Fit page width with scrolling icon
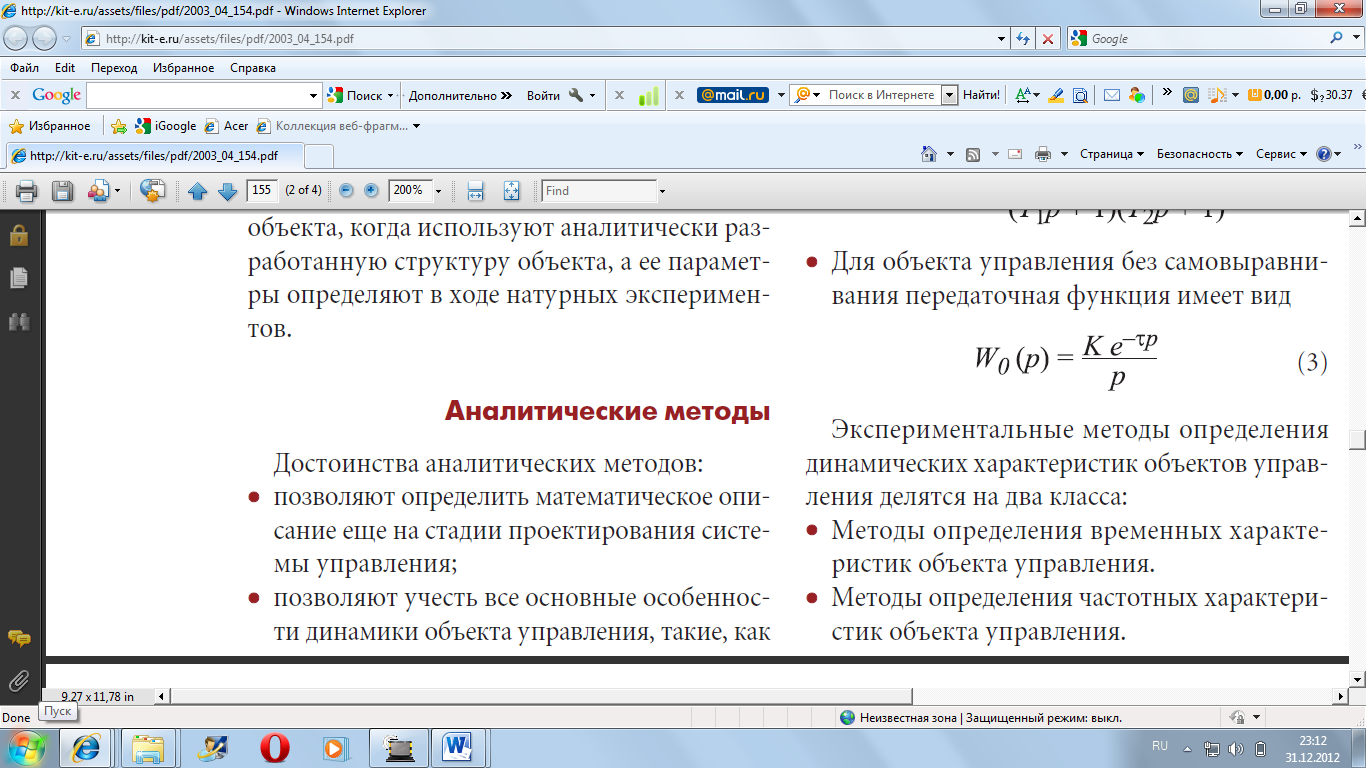This screenshot has height=768, width=1366. tap(476, 191)
